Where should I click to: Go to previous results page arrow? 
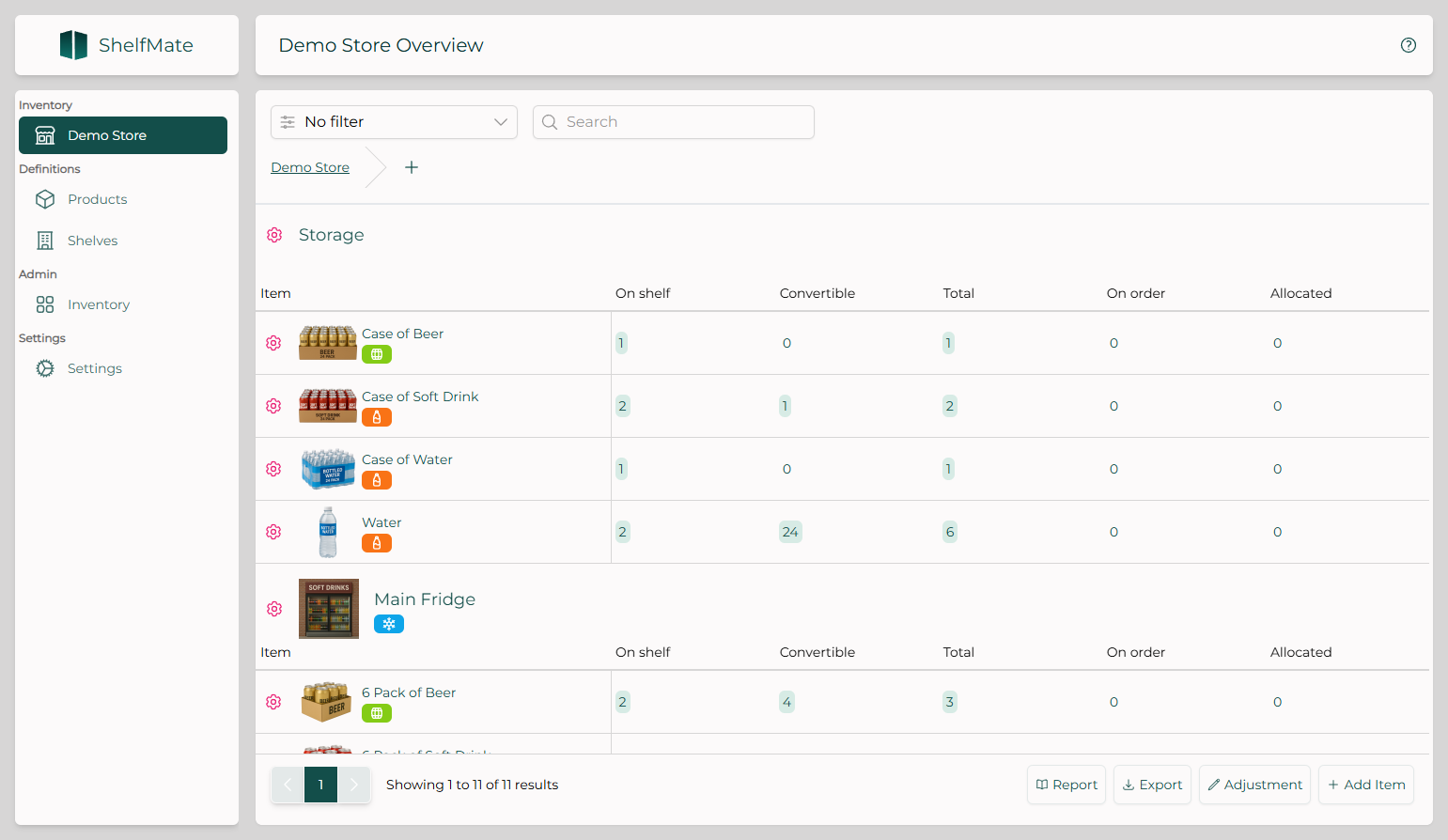[288, 785]
